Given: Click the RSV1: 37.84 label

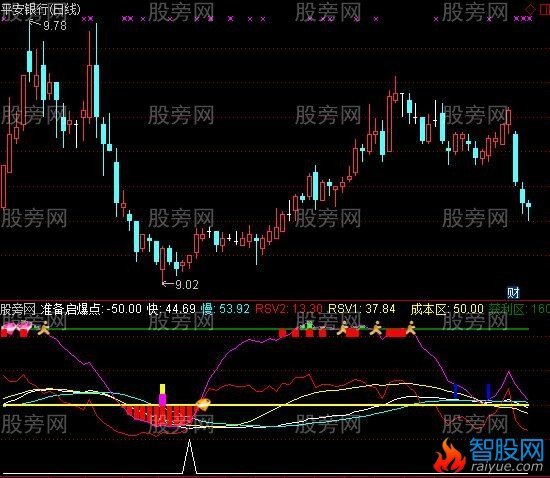Looking at the screenshot, I should pos(362,309).
